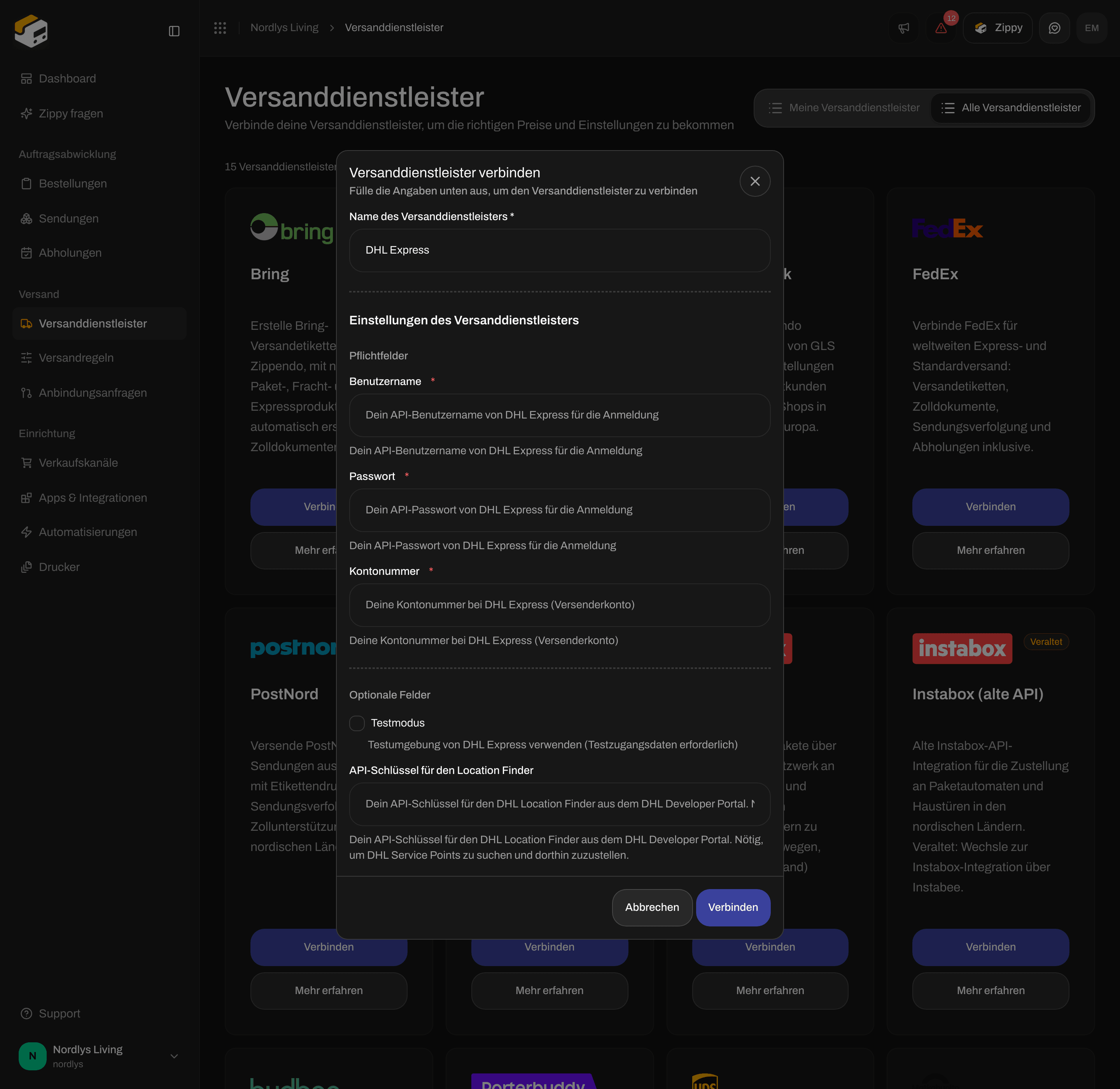Open announcements megaphone icon
1120x1089 pixels.
(x=904, y=28)
